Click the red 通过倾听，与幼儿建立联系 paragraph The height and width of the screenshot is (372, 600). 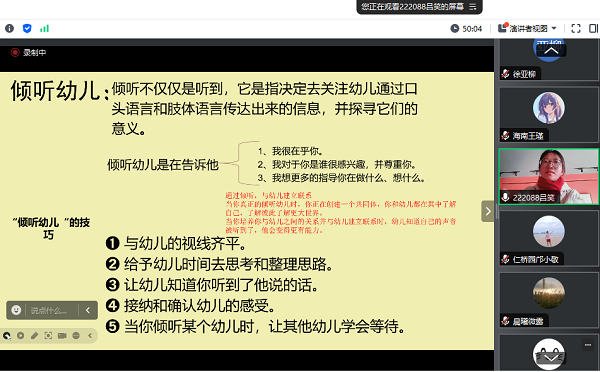pos(341,213)
